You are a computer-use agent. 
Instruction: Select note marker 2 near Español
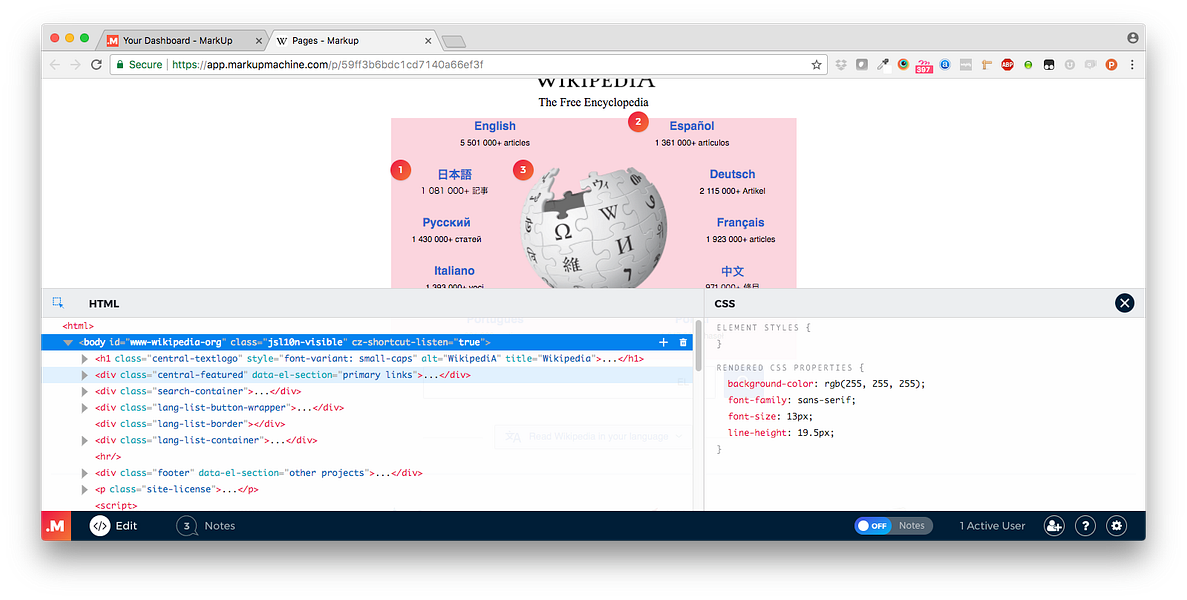[x=638, y=121]
